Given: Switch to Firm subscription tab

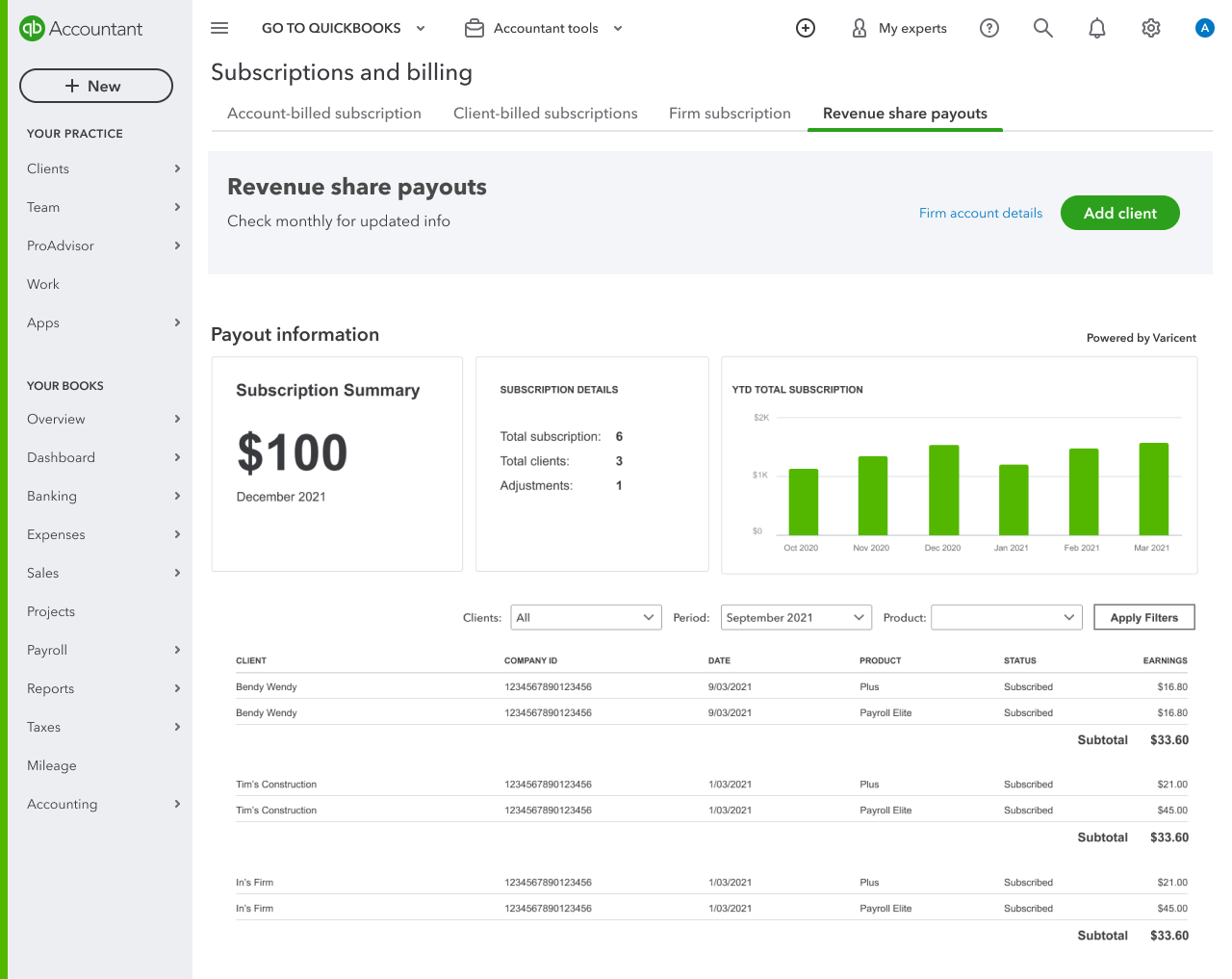Looking at the screenshot, I should coord(730,114).
